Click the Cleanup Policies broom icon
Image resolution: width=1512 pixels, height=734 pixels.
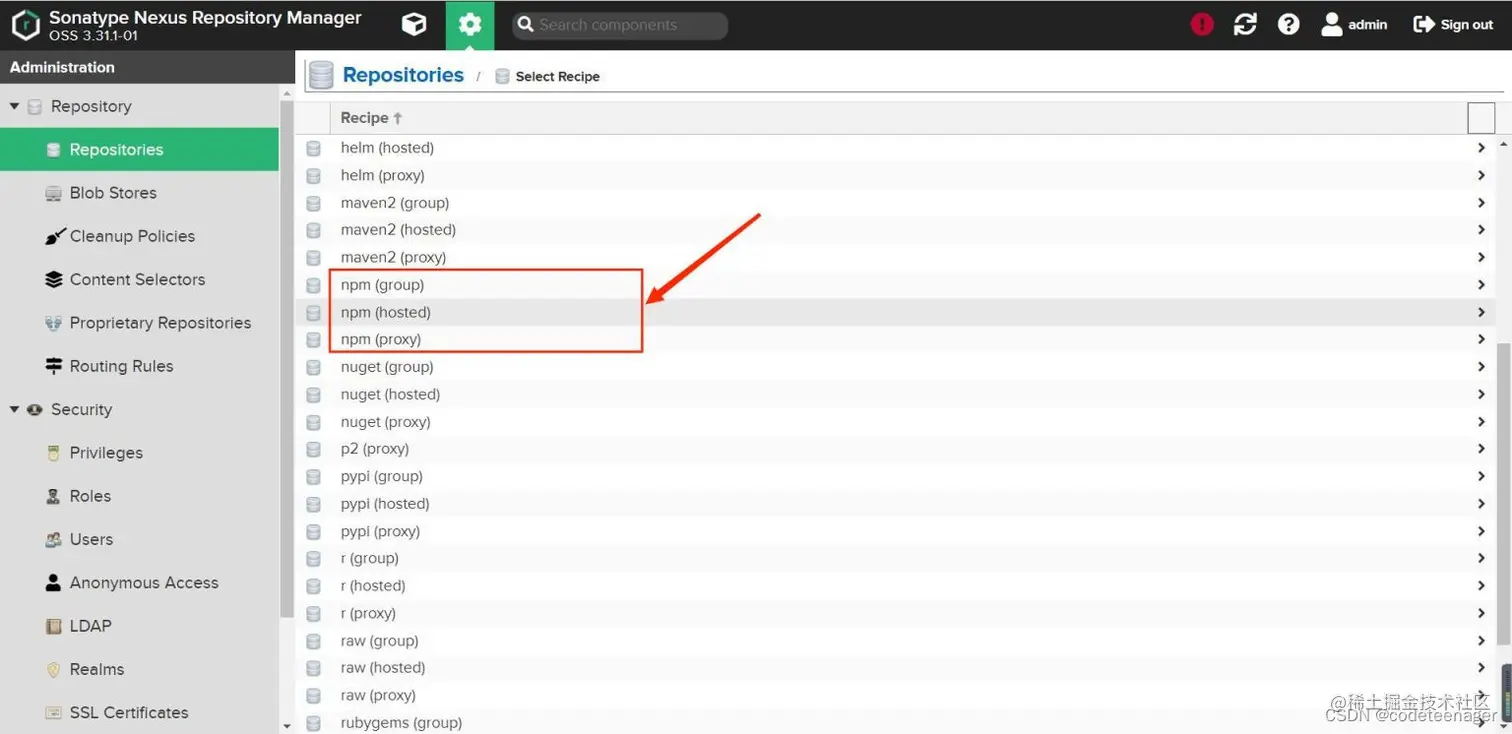(54, 237)
